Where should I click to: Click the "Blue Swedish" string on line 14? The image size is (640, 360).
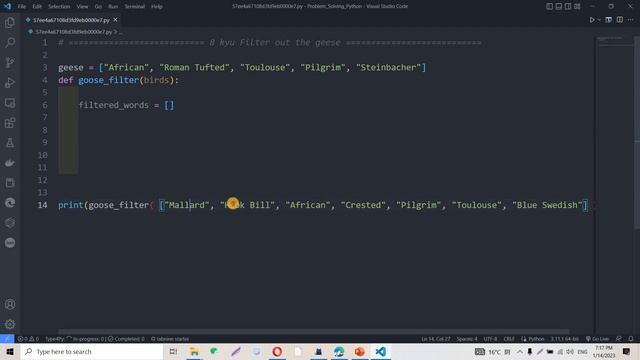(x=547, y=205)
